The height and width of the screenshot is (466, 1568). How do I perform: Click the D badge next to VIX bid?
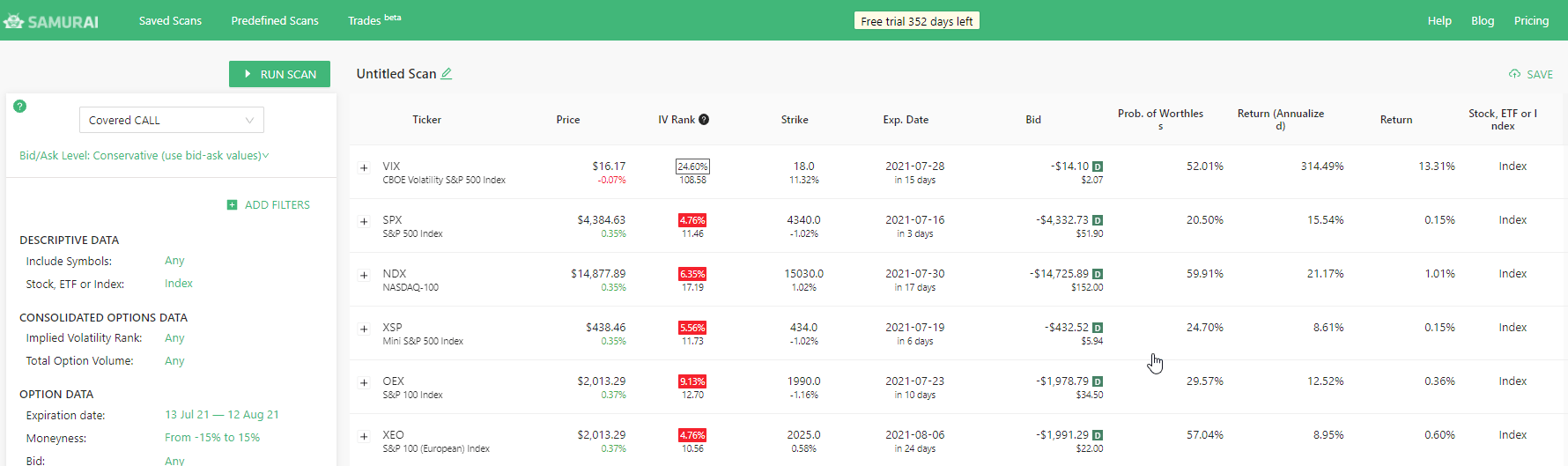(x=1098, y=166)
